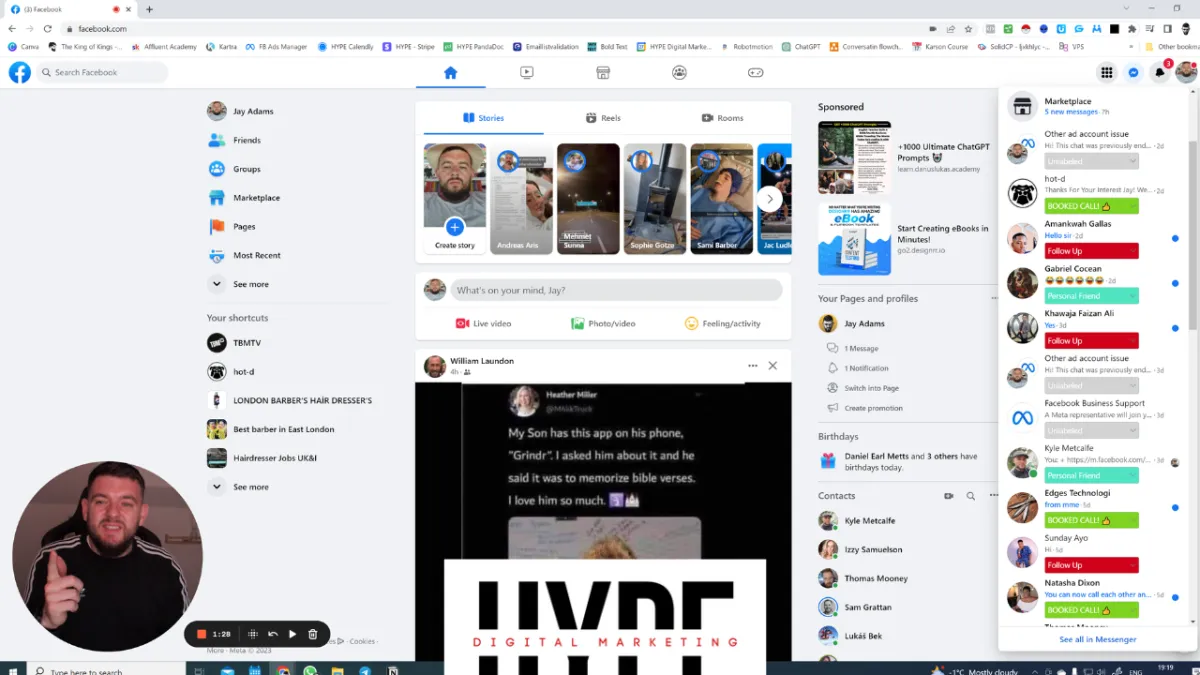Open the Personal Friend dropdown under Kyle Metcalfe

(x=1092, y=476)
